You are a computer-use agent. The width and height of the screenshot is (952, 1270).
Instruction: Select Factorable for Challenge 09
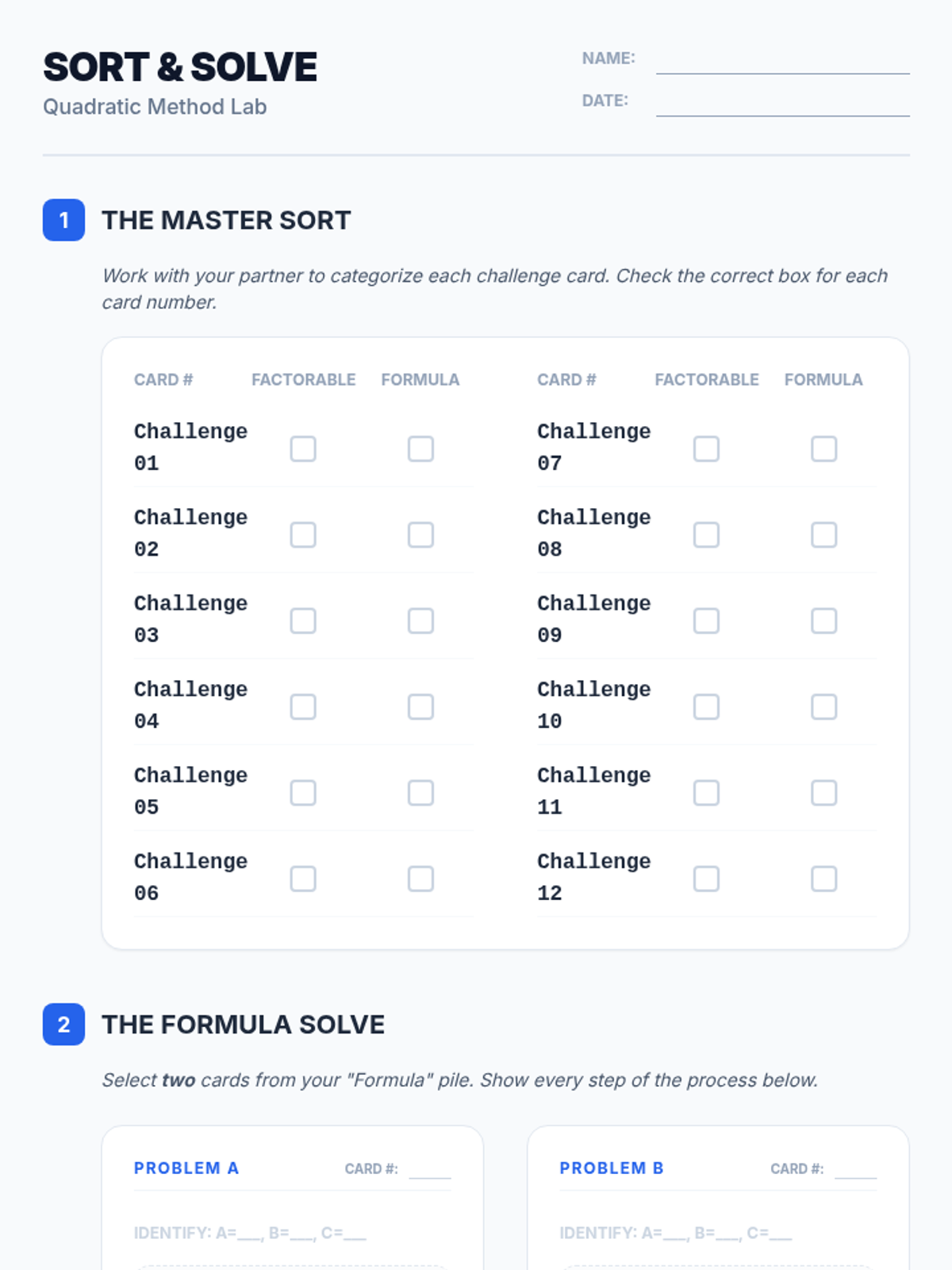706,621
